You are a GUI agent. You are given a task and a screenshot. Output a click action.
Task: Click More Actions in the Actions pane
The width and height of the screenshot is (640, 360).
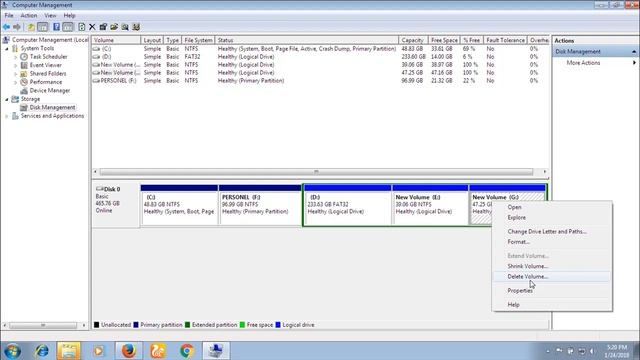(x=583, y=63)
